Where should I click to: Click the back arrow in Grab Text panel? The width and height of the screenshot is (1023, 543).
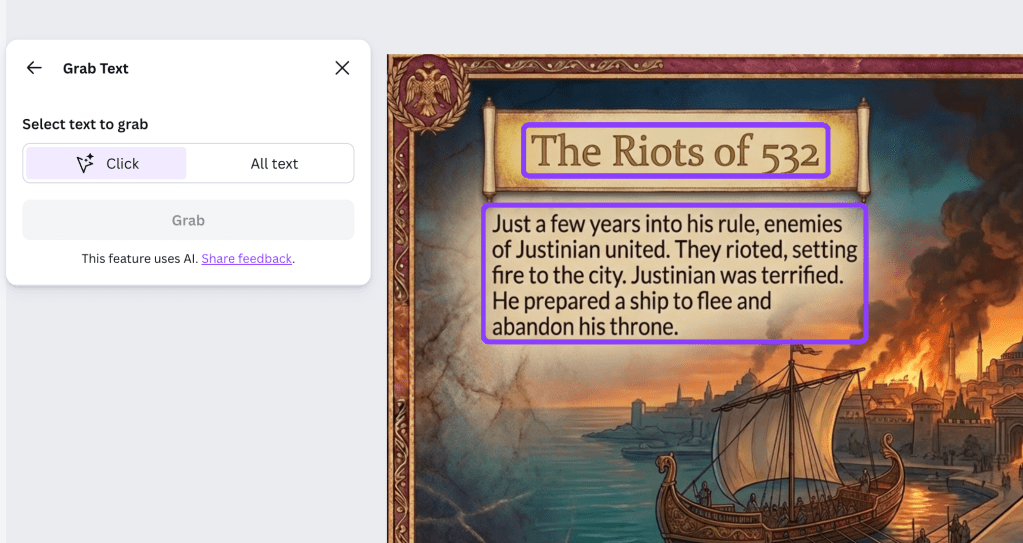[x=34, y=68]
